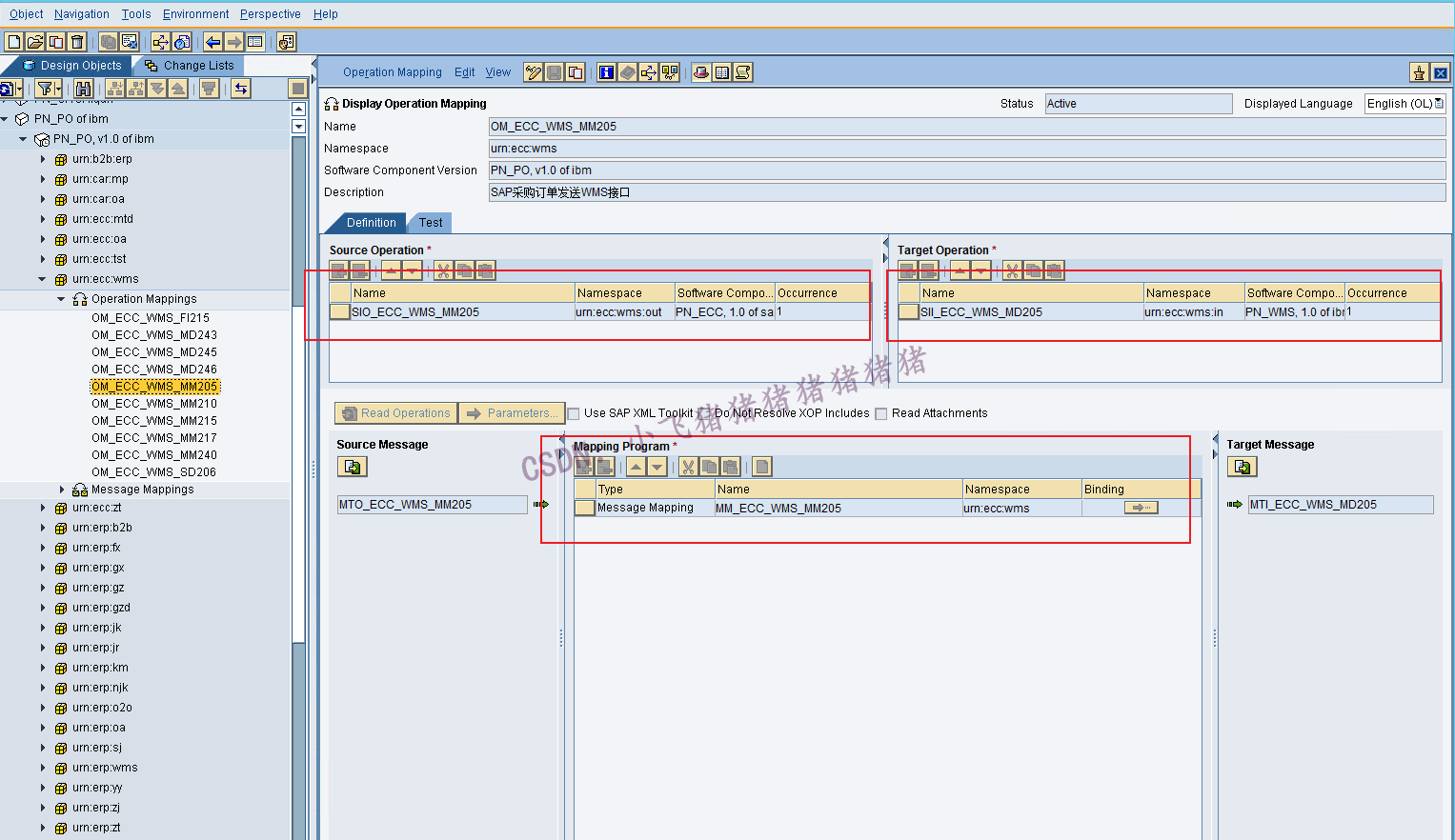Toggle the Use SAP XML Toolkit checkbox

pyautogui.click(x=574, y=413)
